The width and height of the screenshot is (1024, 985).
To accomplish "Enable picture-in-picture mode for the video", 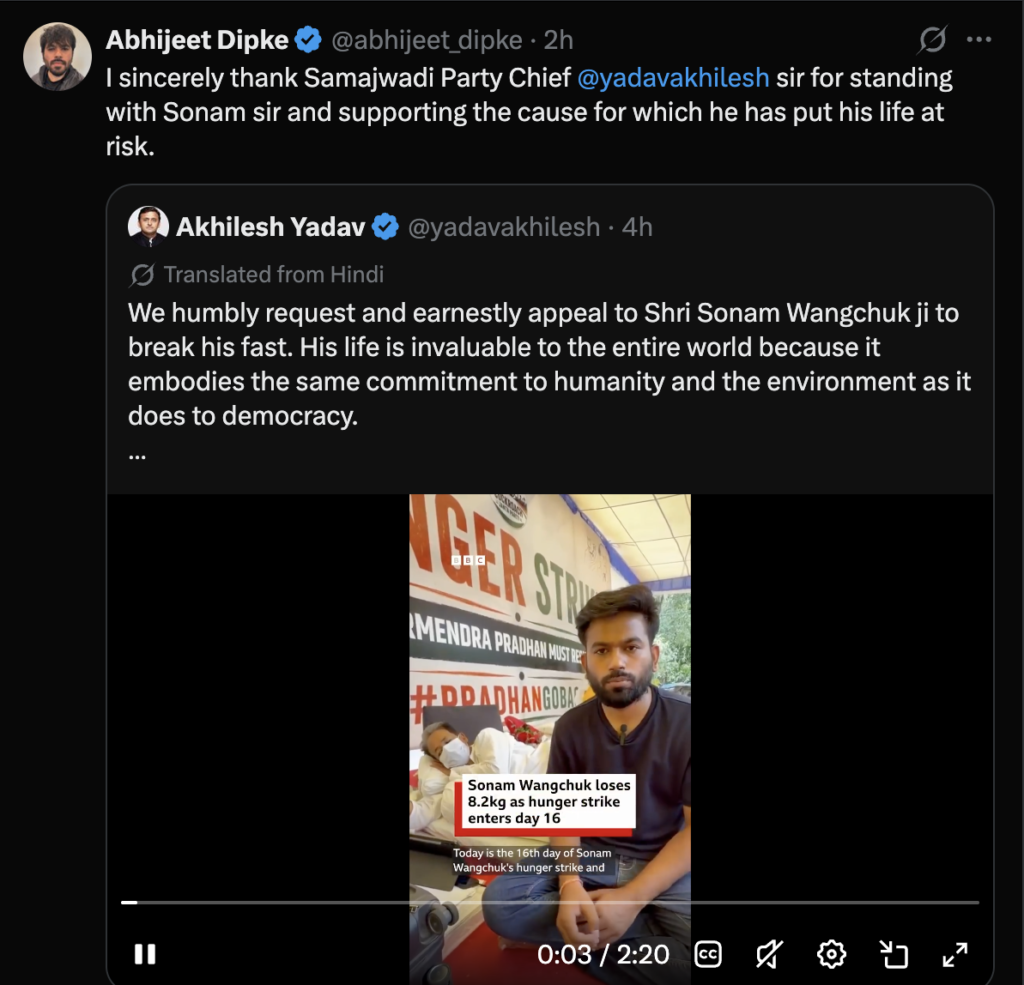I will tap(893, 954).
